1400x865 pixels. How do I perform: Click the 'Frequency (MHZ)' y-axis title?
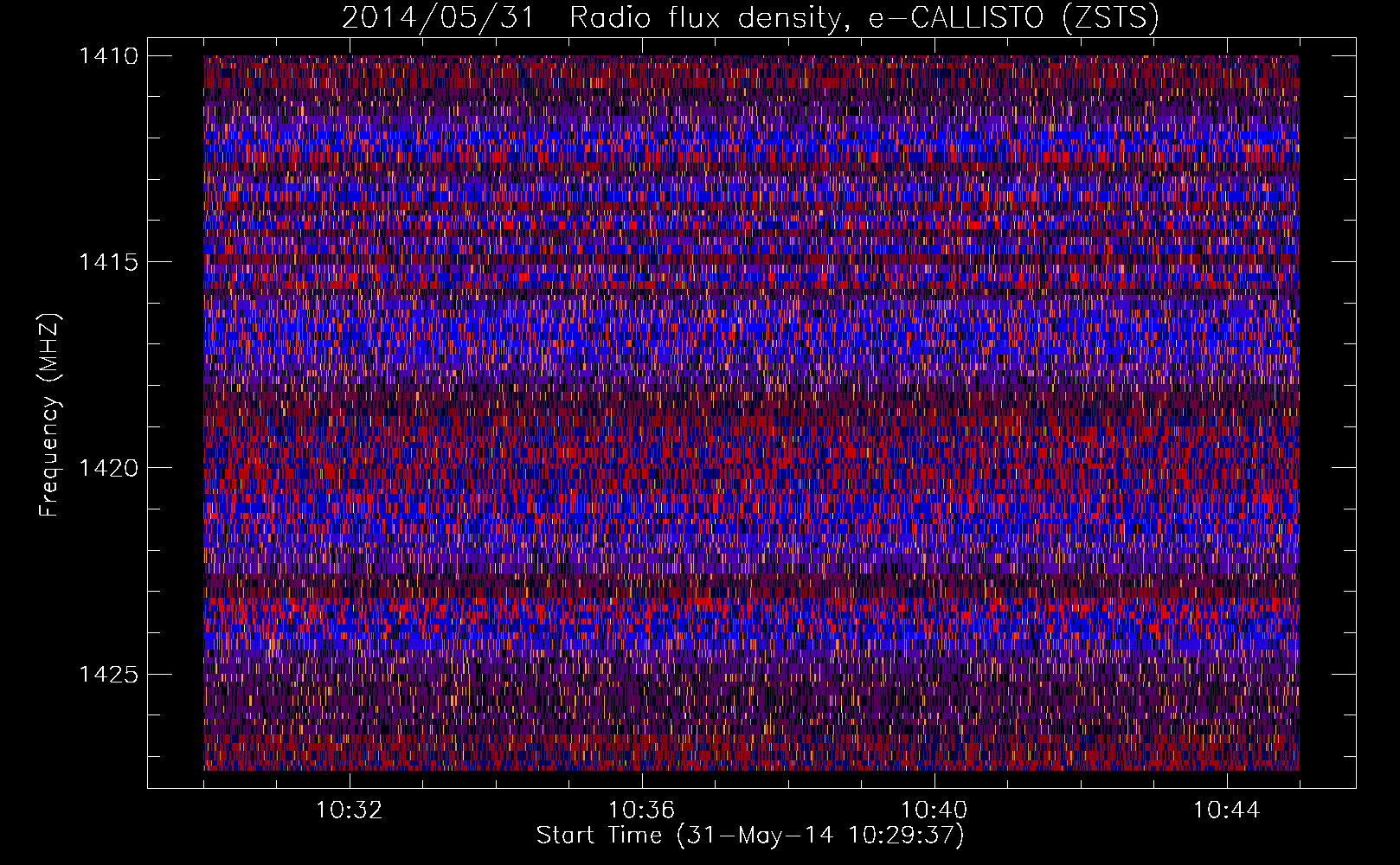pyautogui.click(x=50, y=415)
